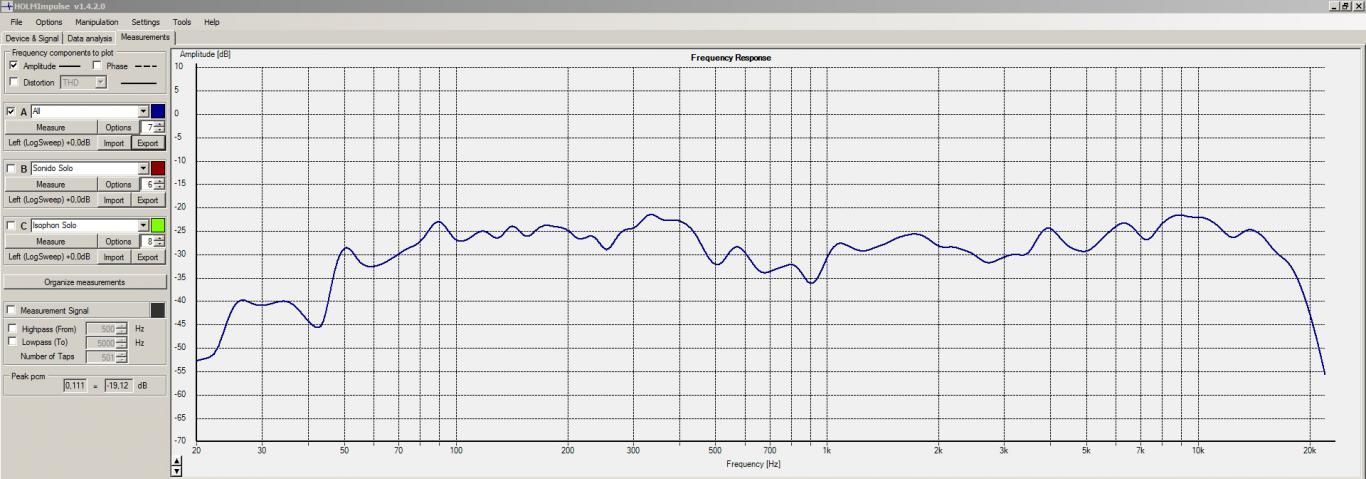Click Import for Sonido Solo

(x=114, y=200)
